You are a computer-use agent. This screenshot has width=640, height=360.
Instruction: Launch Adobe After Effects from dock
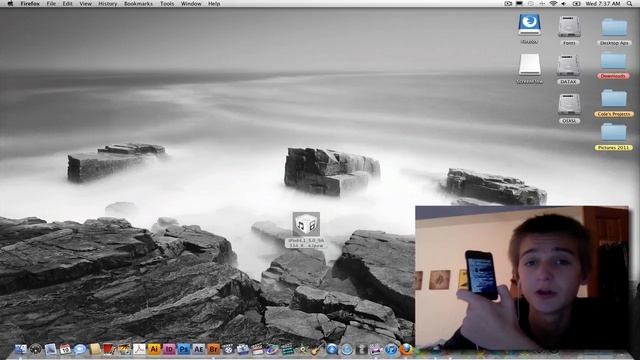pos(198,349)
